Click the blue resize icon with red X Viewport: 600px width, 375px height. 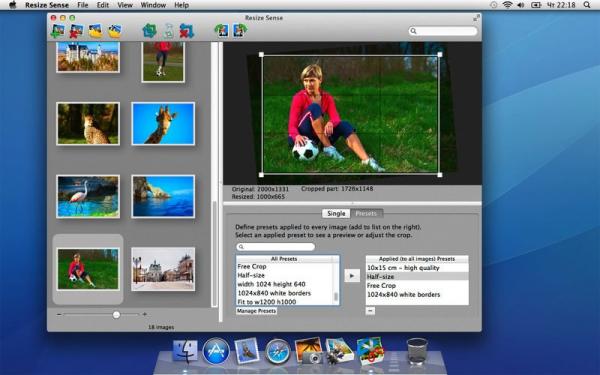click(x=186, y=31)
